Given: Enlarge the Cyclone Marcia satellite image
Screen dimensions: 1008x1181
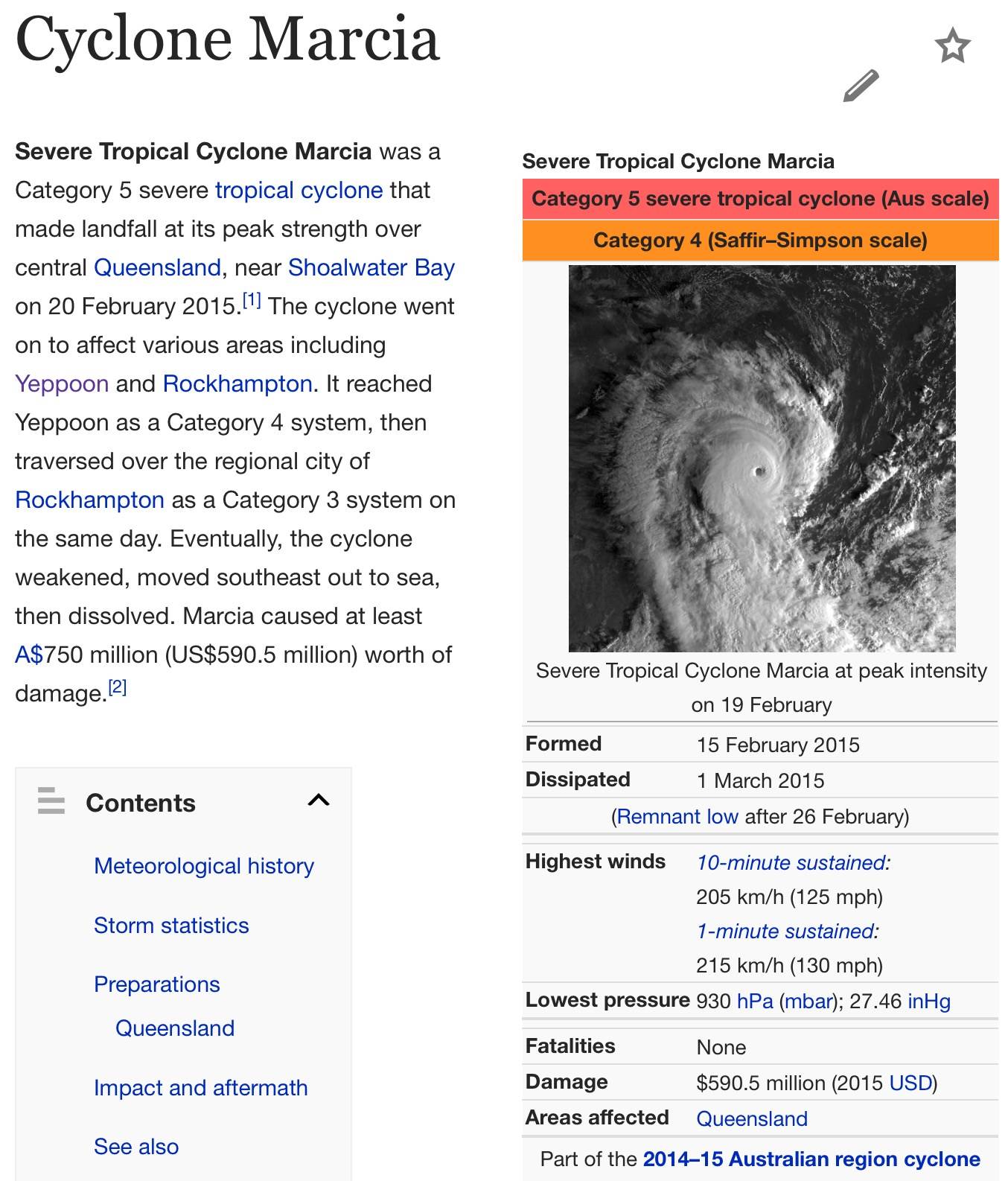Looking at the screenshot, I should 761,459.
